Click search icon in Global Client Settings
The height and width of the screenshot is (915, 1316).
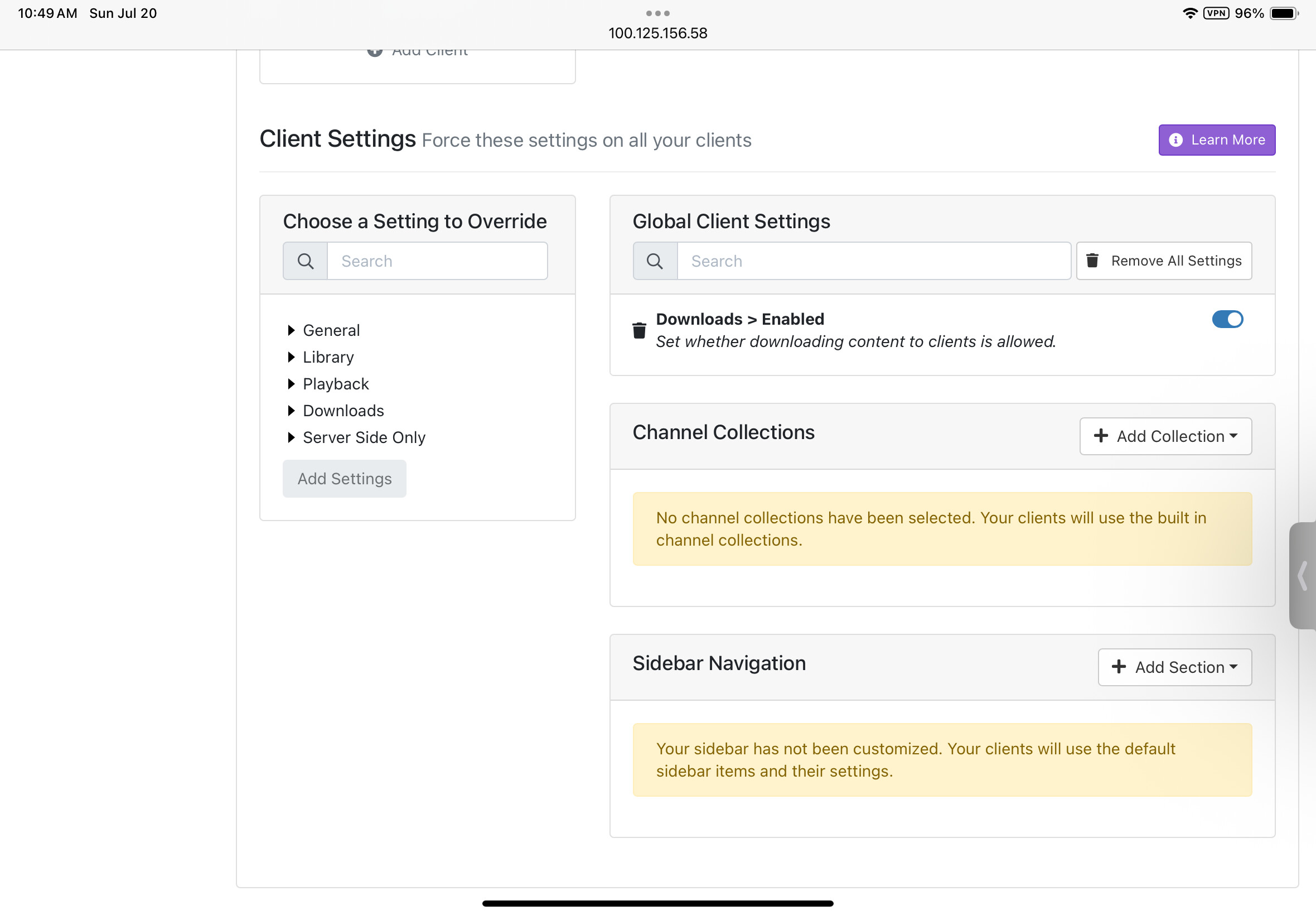pyautogui.click(x=655, y=262)
